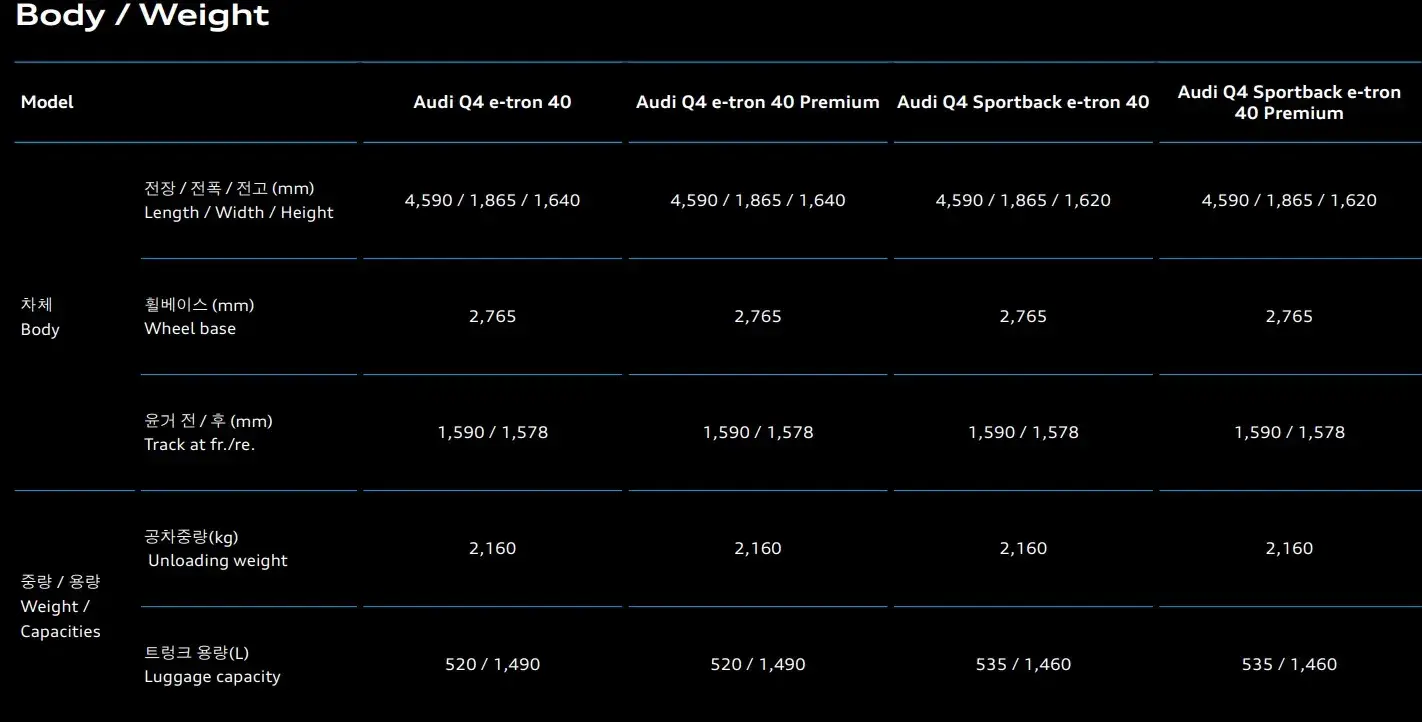Click the Audi Q4 e-tron 40 Premium header
This screenshot has height=722, width=1422.
tap(758, 102)
